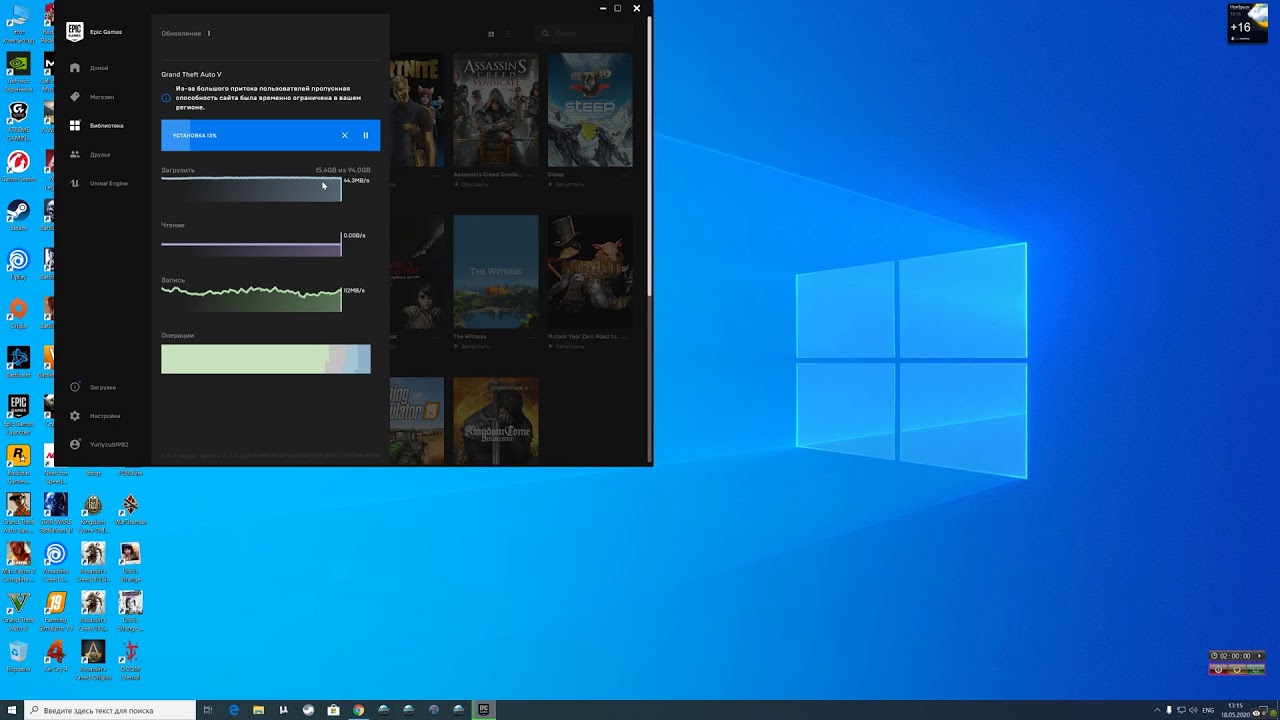Viewport: 1280px width, 720px height.
Task: Click the blue Установка 13% progress bar
Action: point(270,135)
